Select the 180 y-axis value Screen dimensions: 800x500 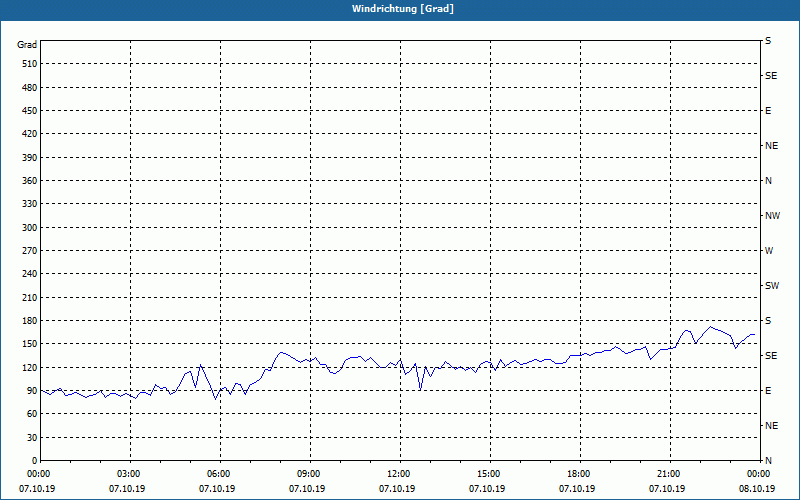pos(30,321)
